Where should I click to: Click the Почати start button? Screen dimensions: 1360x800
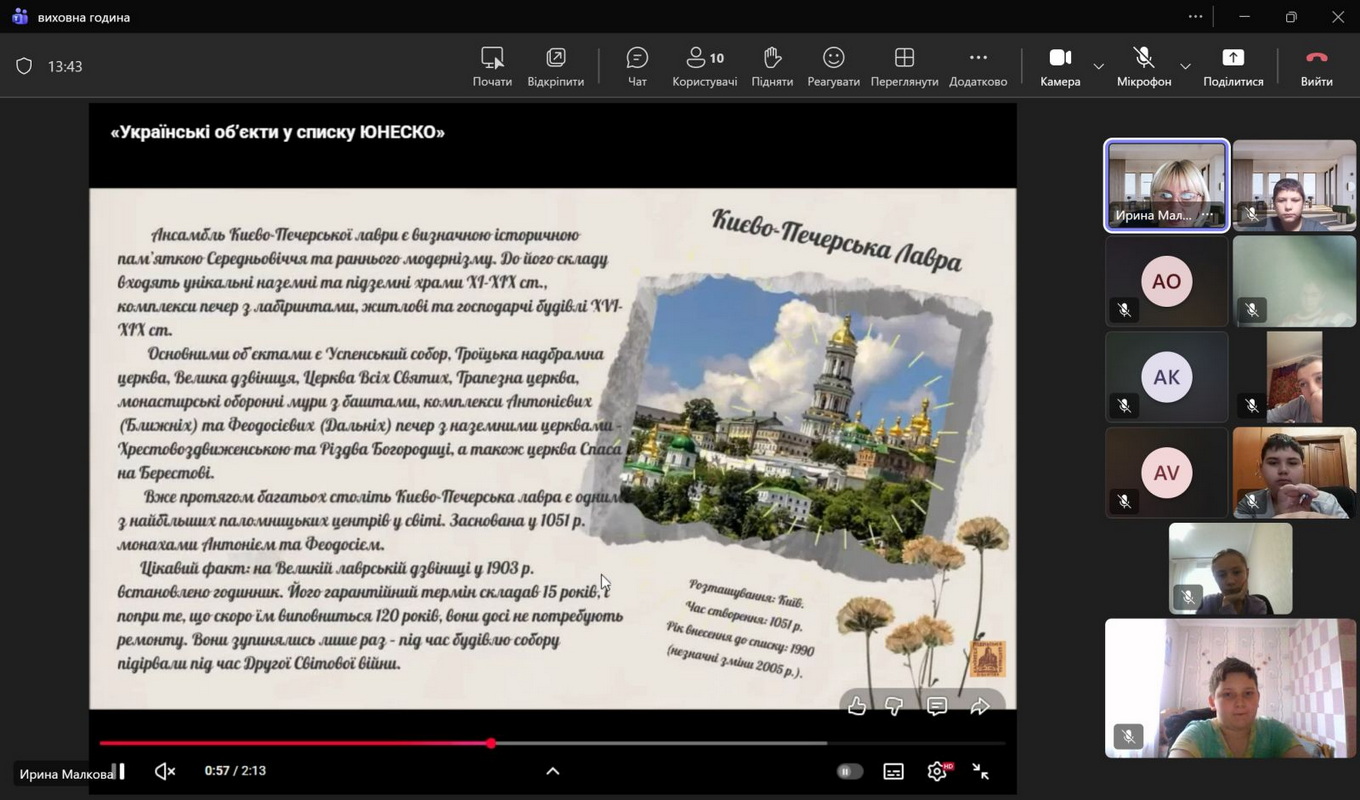(492, 67)
